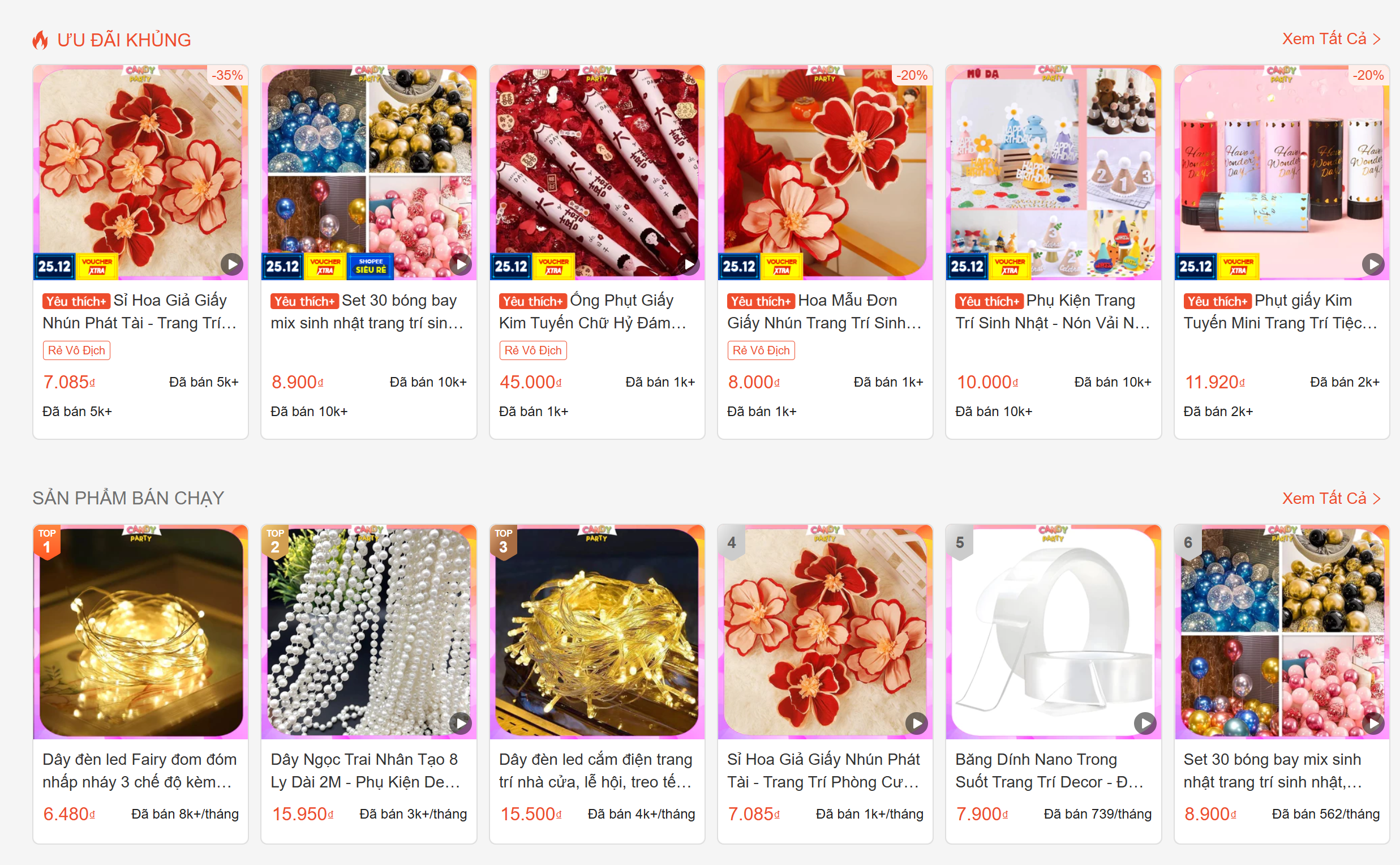Click the rank 6 Set 30 bóng bay thumbnail
The width and height of the screenshot is (1400, 865).
click(1282, 632)
